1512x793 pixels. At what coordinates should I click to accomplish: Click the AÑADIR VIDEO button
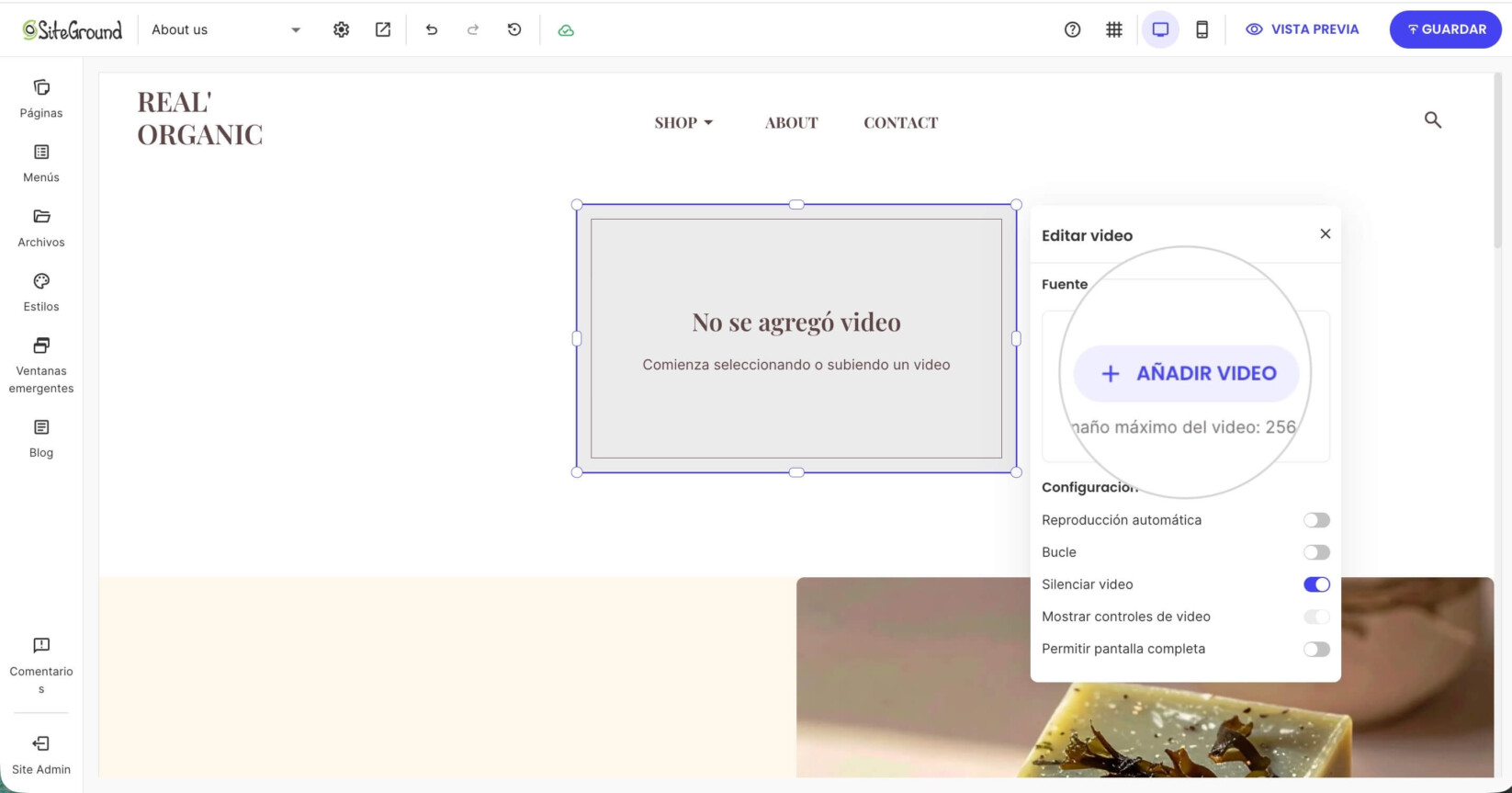(1186, 373)
